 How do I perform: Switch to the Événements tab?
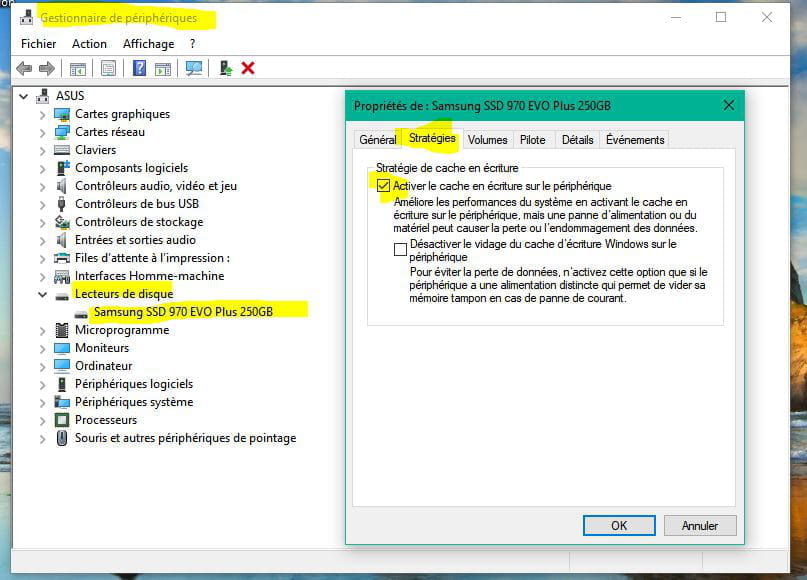(x=635, y=139)
